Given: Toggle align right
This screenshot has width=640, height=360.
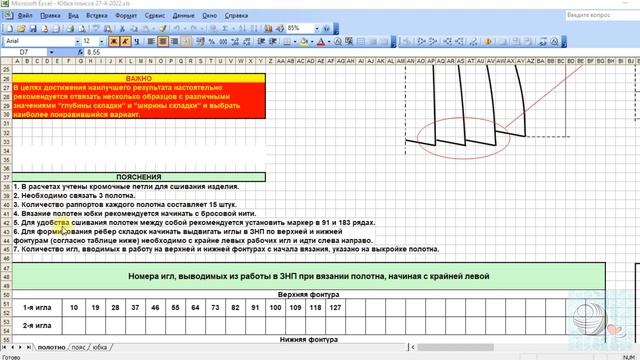Looking at the screenshot, I should click(174, 42).
